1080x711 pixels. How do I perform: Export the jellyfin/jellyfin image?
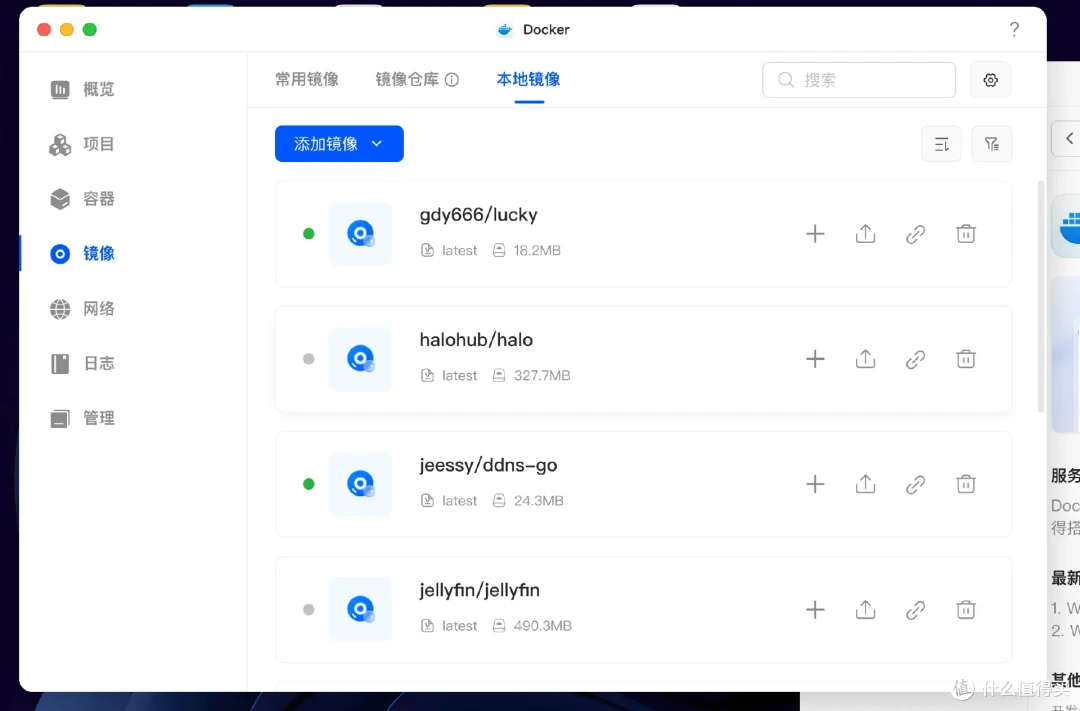(866, 610)
